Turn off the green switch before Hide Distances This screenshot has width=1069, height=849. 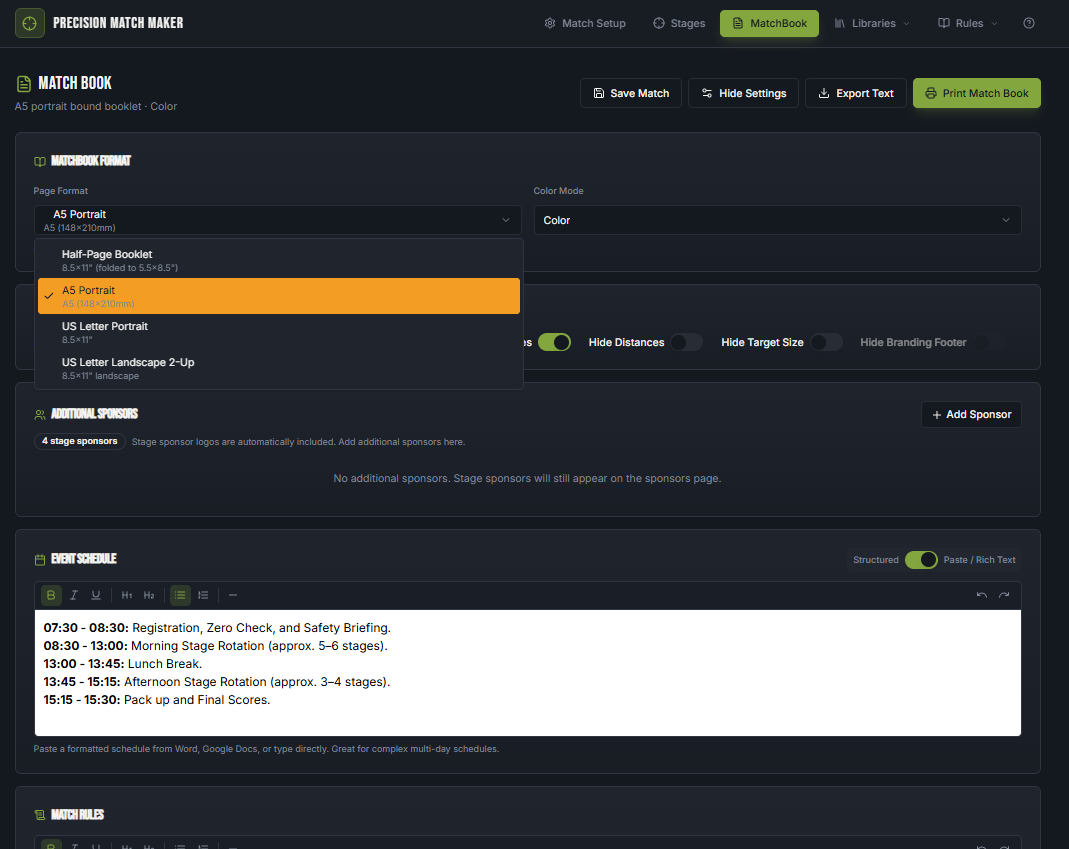(x=554, y=342)
